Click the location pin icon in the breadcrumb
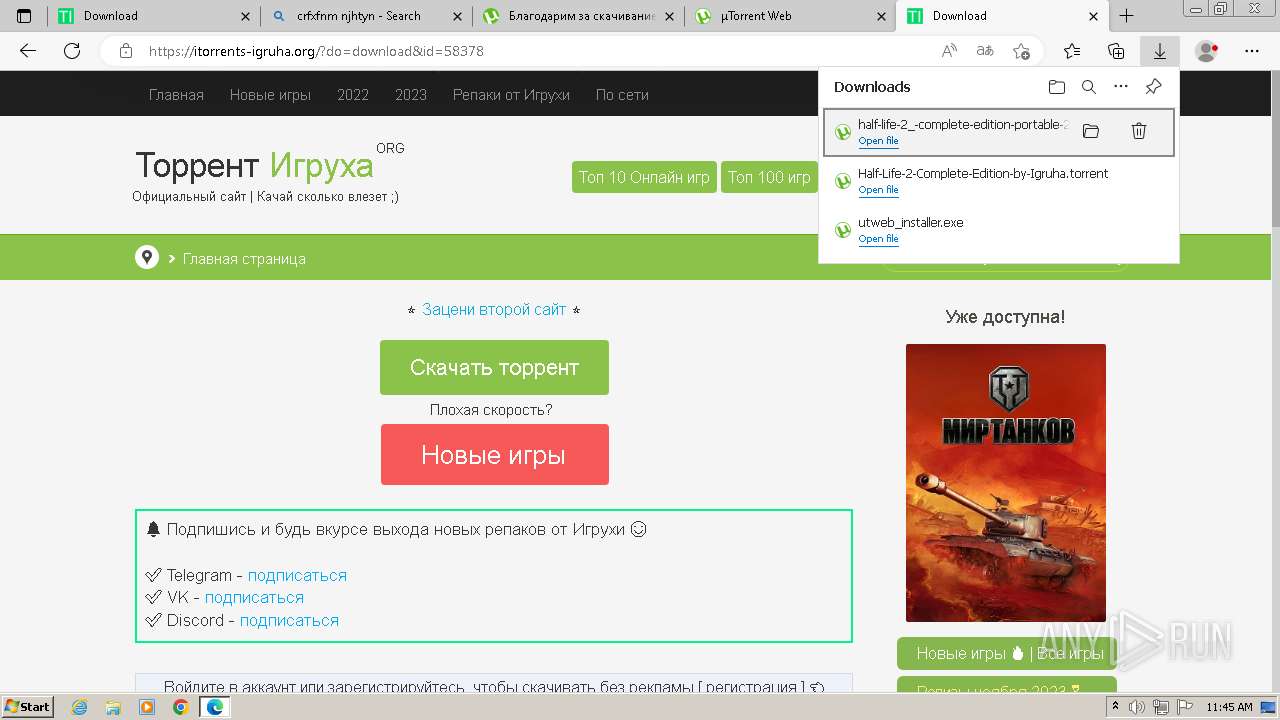Screen dimensions: 1280x720 tap(147, 258)
